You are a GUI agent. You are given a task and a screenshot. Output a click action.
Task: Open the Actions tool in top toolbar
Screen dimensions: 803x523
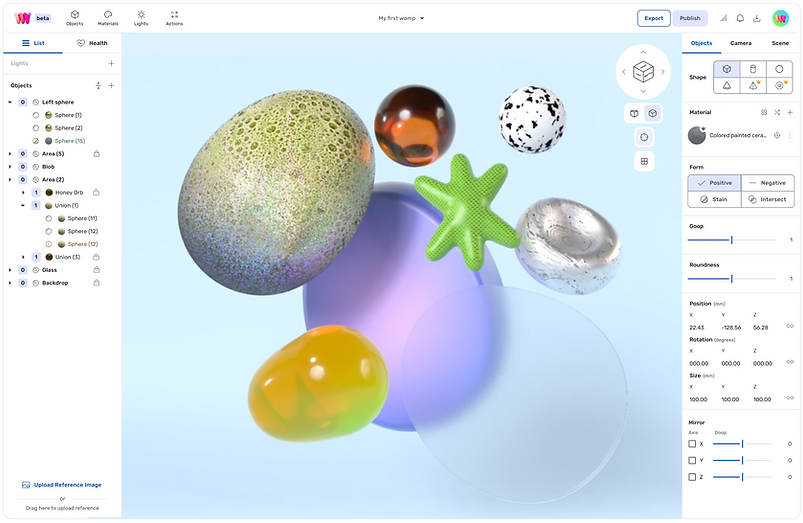(174, 18)
